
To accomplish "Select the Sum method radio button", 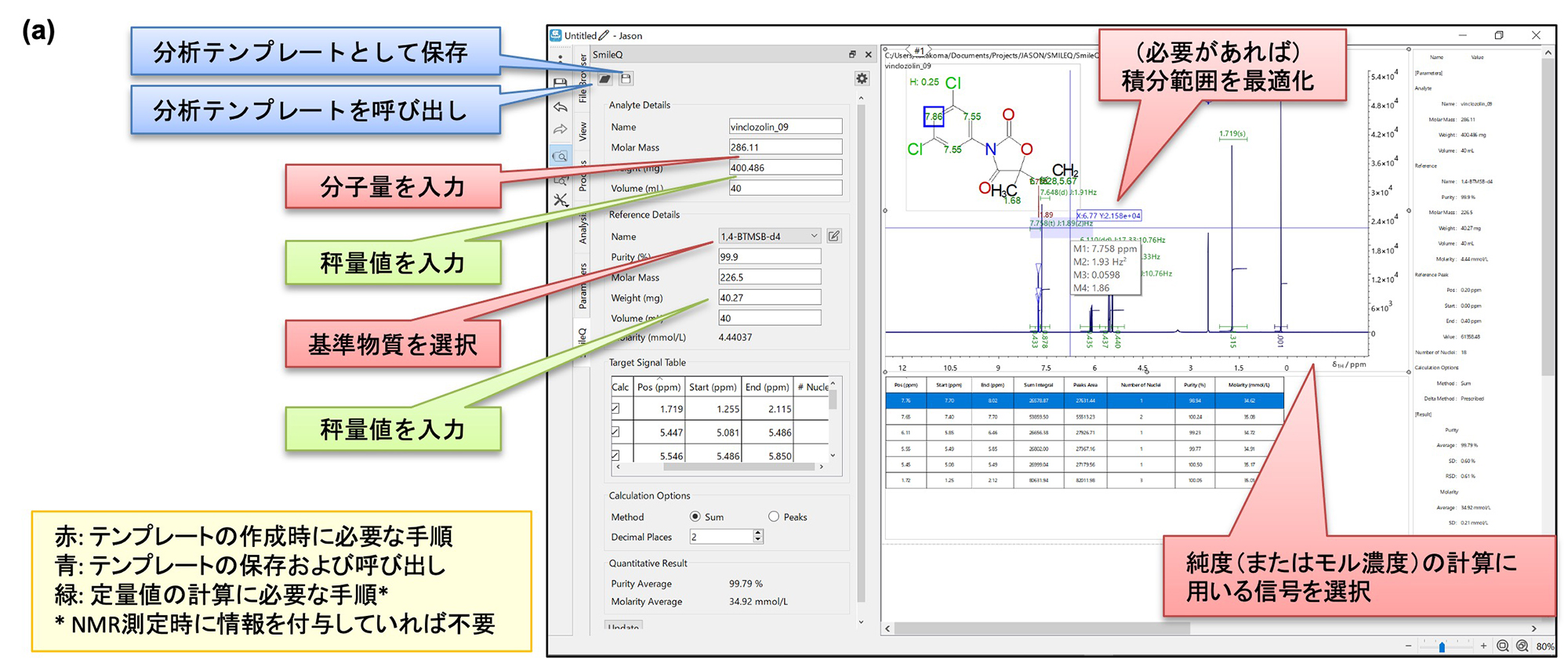I will 695,516.
